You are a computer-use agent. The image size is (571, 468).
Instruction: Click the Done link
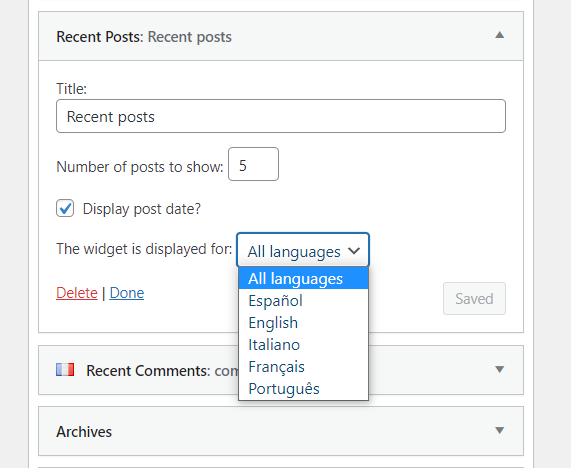click(127, 293)
